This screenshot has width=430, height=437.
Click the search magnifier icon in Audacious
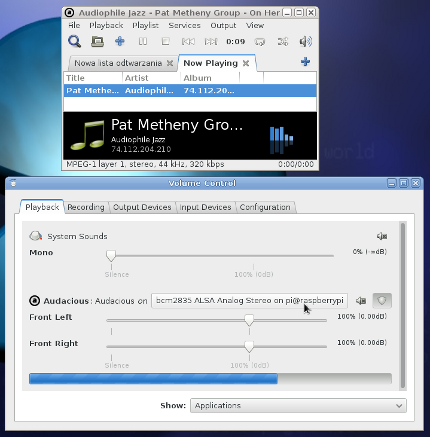point(74,41)
